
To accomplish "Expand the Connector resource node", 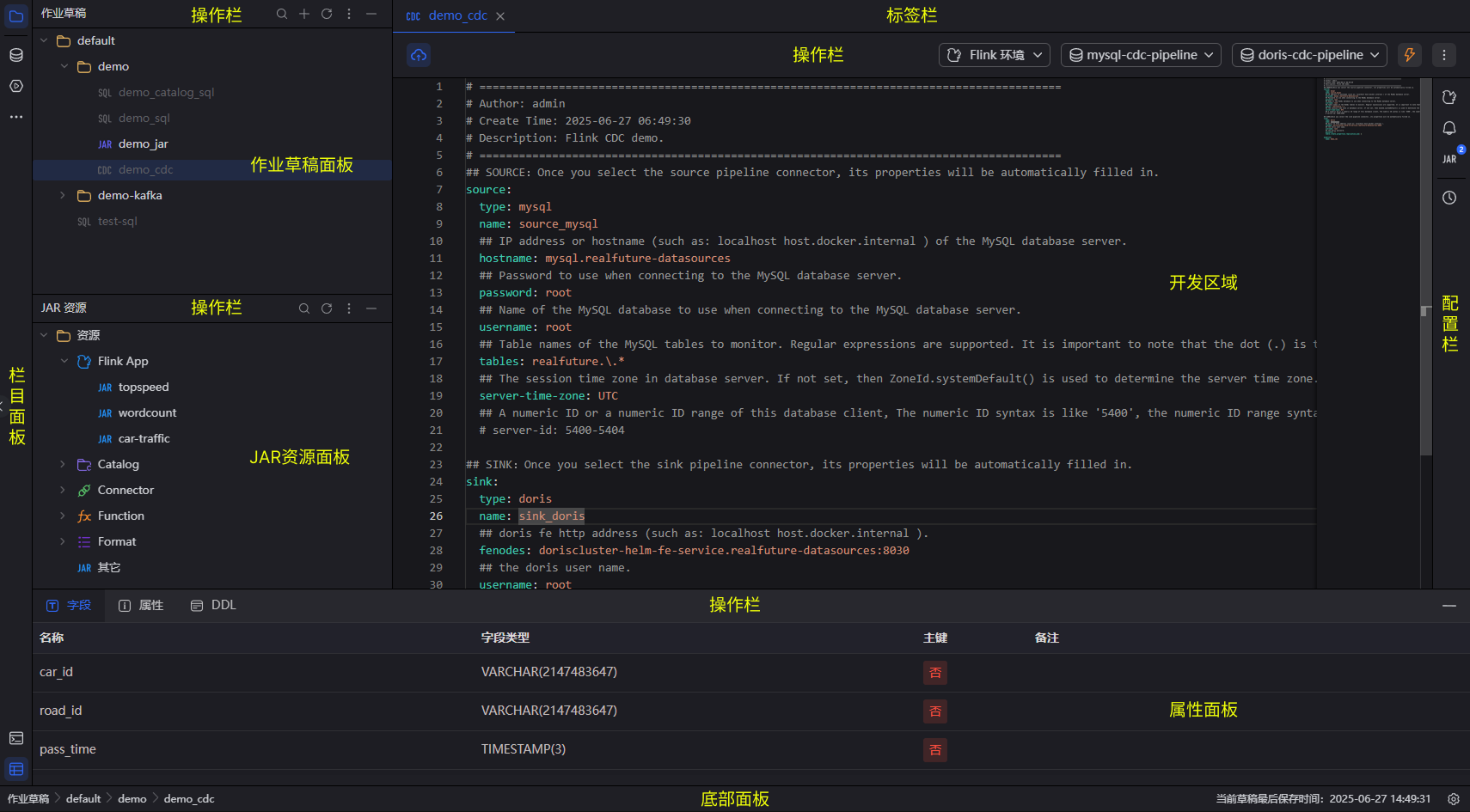I will coord(63,491).
